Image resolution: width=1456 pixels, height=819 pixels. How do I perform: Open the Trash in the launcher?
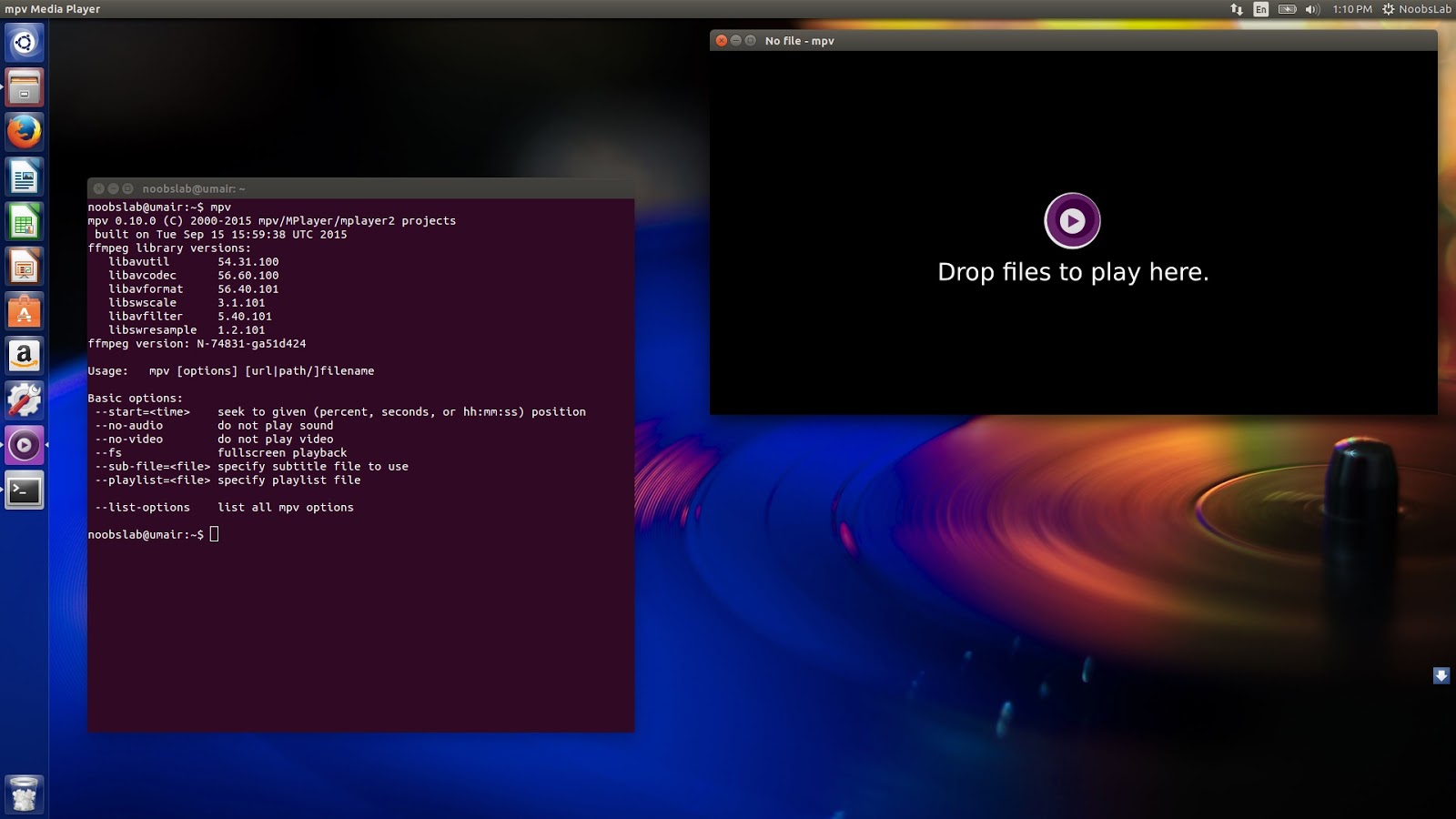pos(25,794)
